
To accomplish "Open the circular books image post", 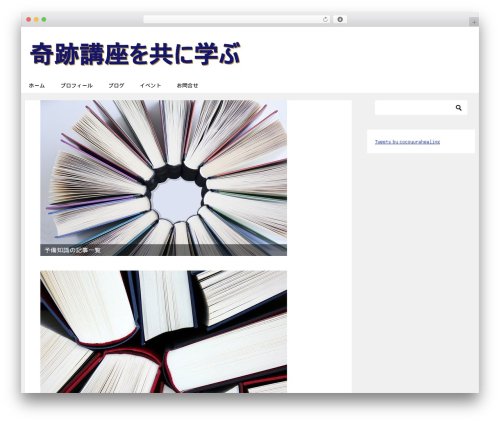I will 163,178.
